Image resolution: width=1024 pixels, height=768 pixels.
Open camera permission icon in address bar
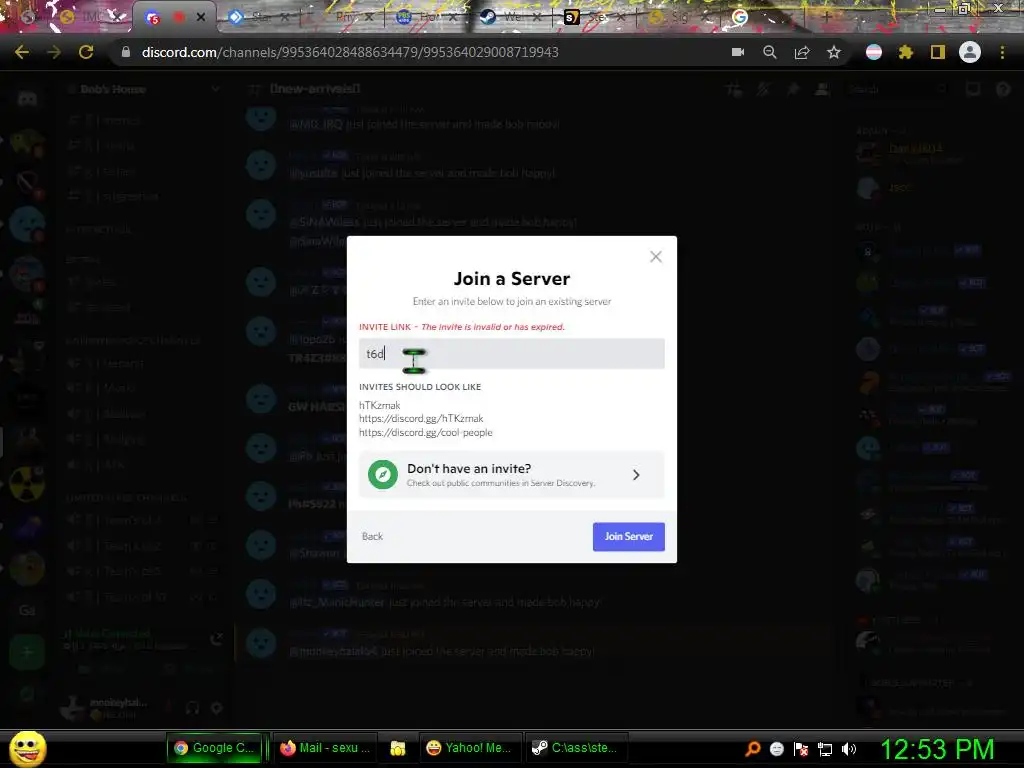point(738,52)
